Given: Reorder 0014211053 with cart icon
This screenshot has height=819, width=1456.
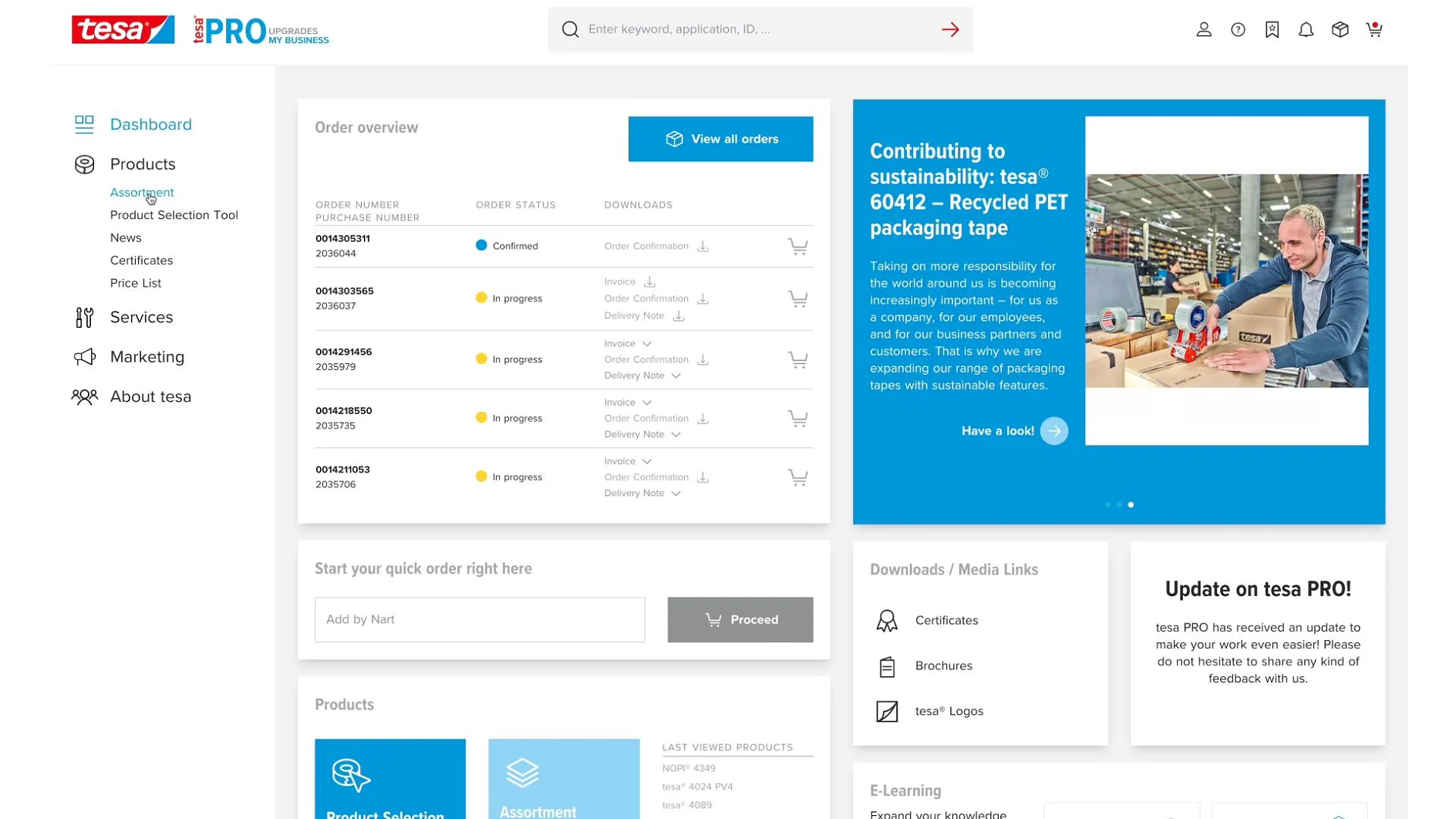Looking at the screenshot, I should click(x=798, y=477).
